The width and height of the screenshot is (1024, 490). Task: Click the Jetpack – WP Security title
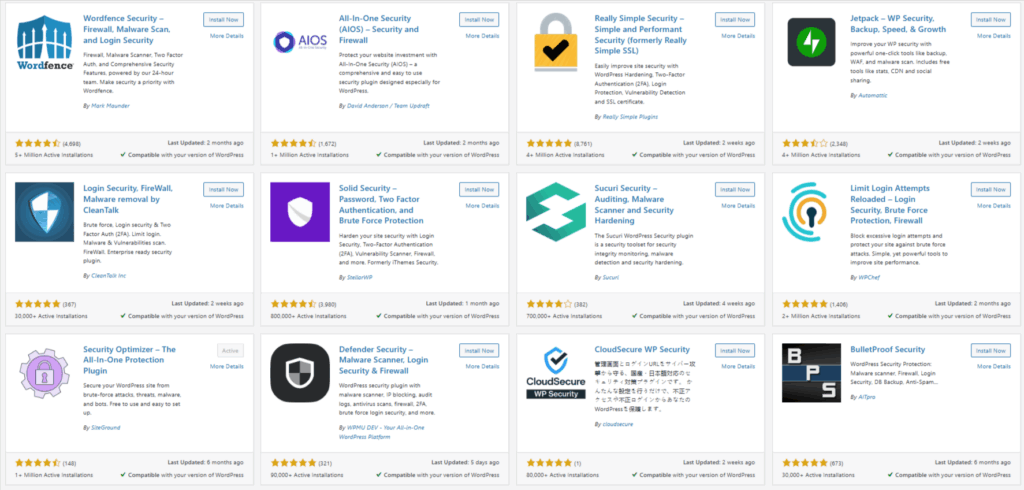[x=898, y=24]
